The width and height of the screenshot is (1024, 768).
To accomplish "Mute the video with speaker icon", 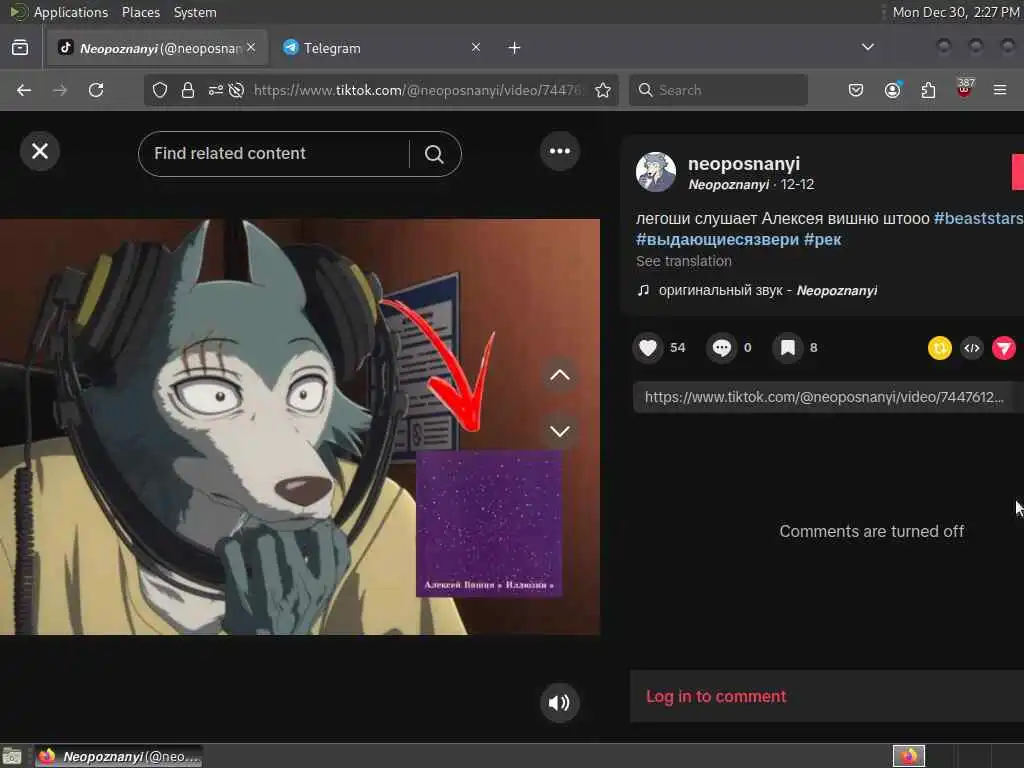I will coord(559,703).
